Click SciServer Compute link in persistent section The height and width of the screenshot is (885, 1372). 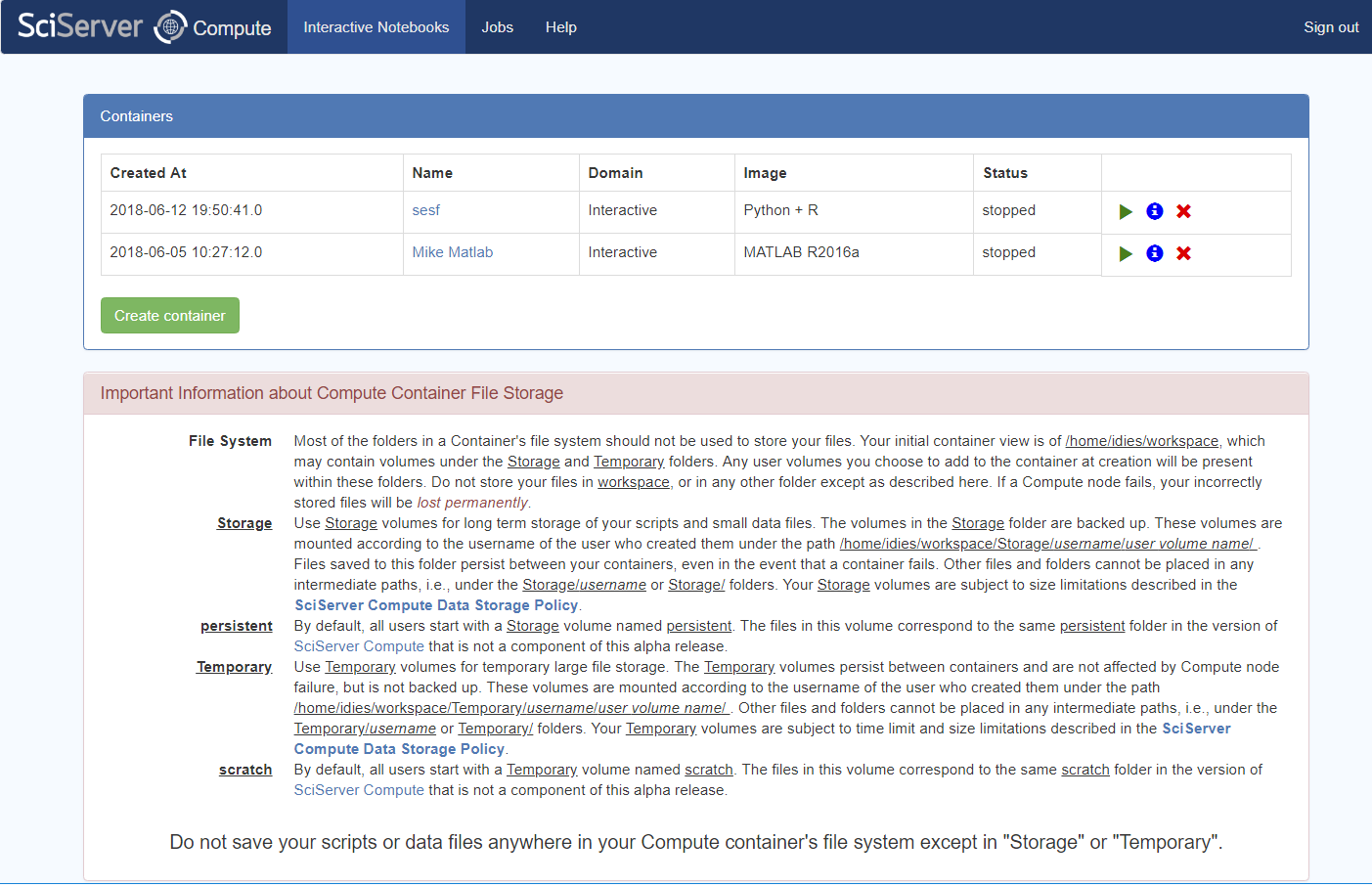[359, 646]
